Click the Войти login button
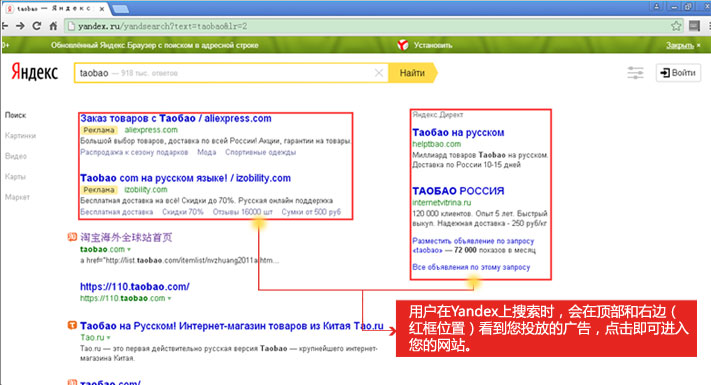This screenshot has width=711, height=385. tap(678, 73)
